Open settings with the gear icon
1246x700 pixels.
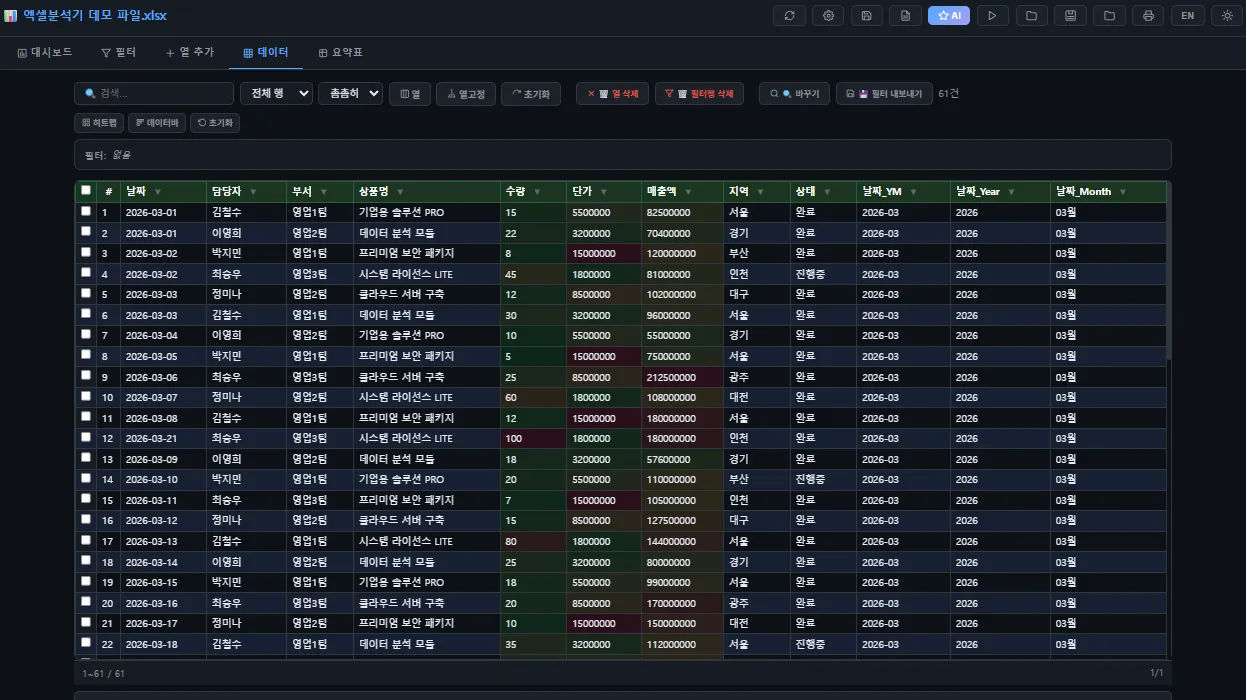tap(828, 16)
